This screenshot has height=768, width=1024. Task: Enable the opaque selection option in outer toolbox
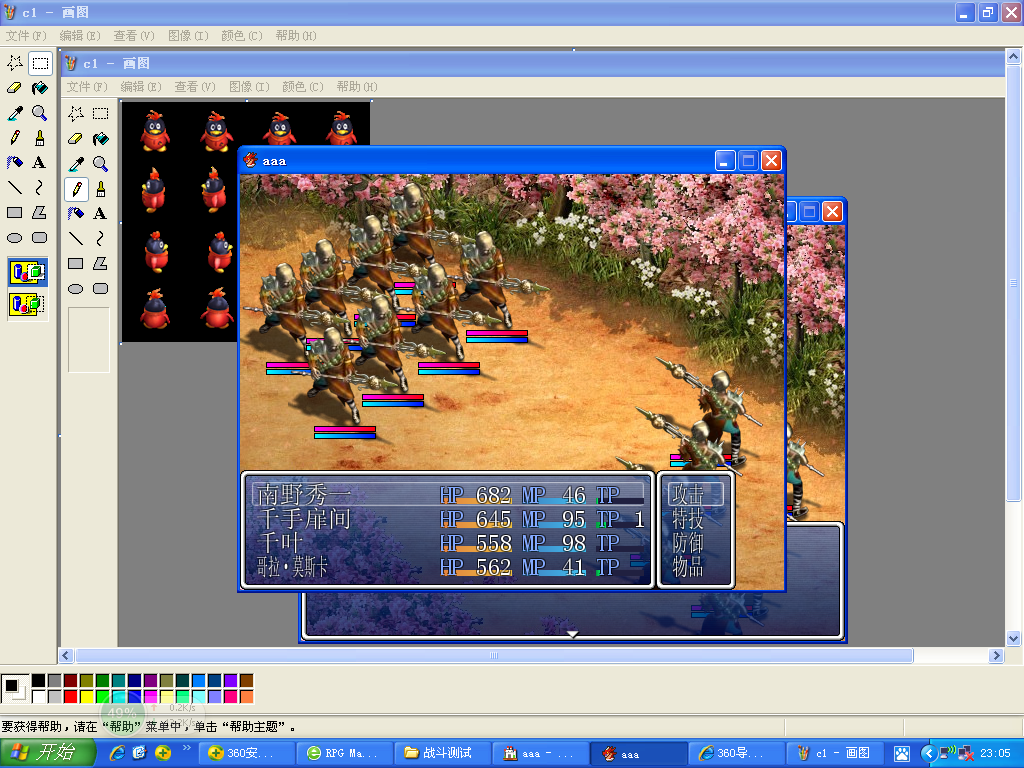[x=27, y=272]
